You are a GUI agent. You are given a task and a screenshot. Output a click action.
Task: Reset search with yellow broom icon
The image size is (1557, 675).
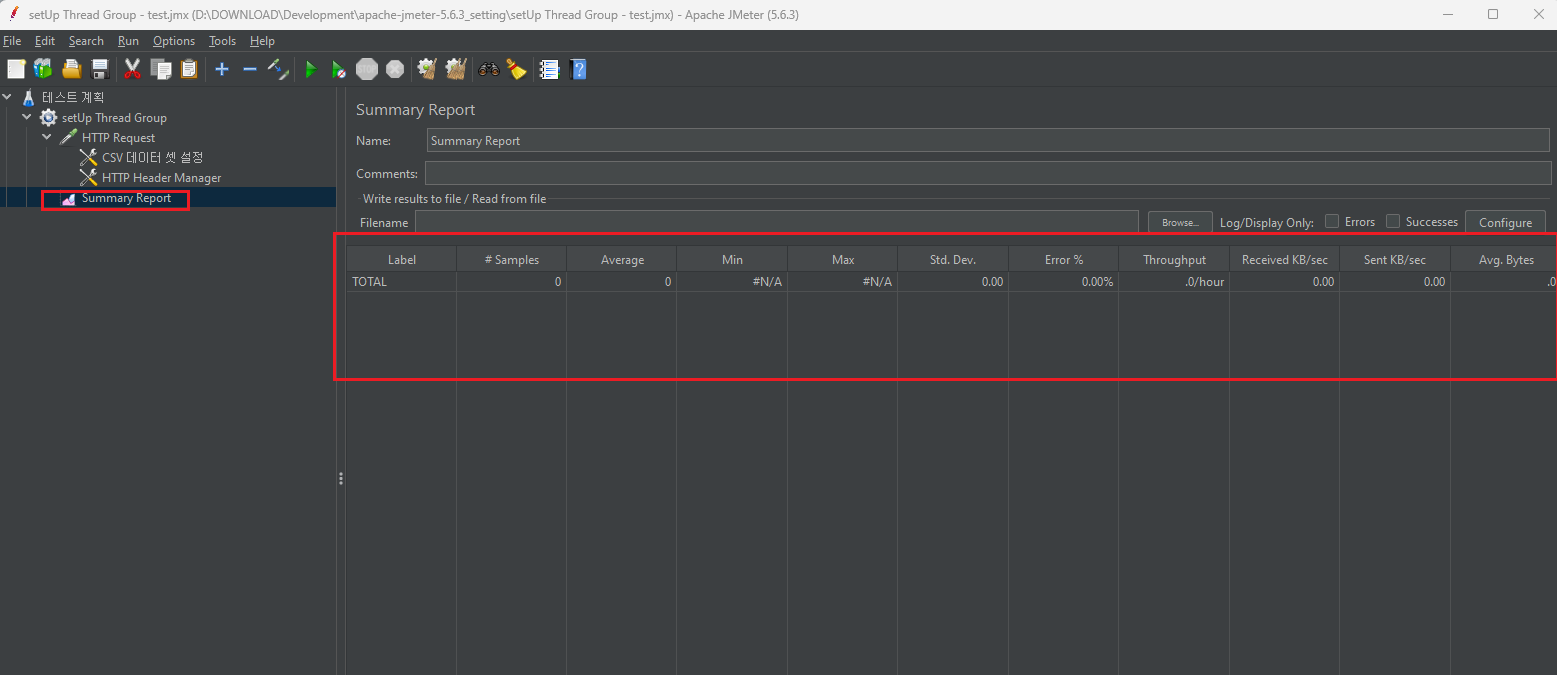coord(516,69)
